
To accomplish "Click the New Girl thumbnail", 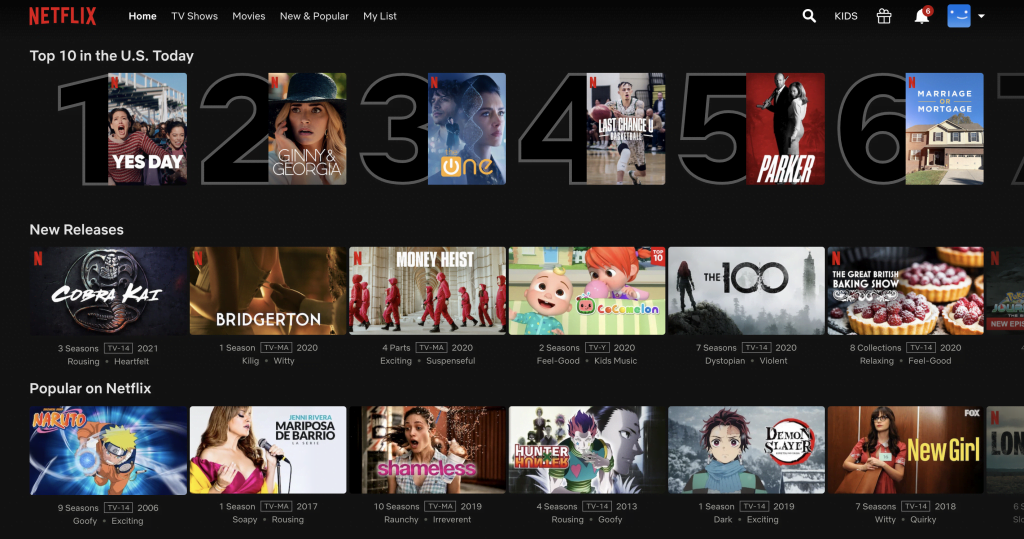I will point(905,450).
